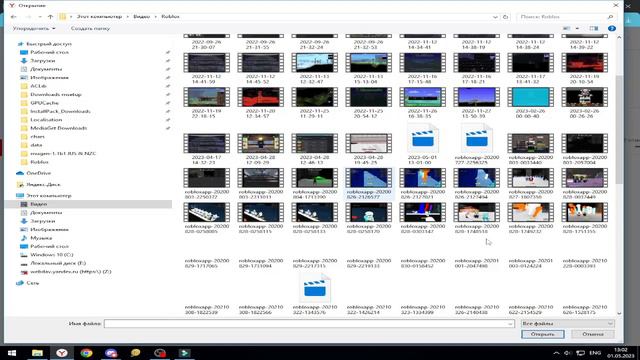
Task: Go back using the Back arrow
Action: (x=13, y=17)
